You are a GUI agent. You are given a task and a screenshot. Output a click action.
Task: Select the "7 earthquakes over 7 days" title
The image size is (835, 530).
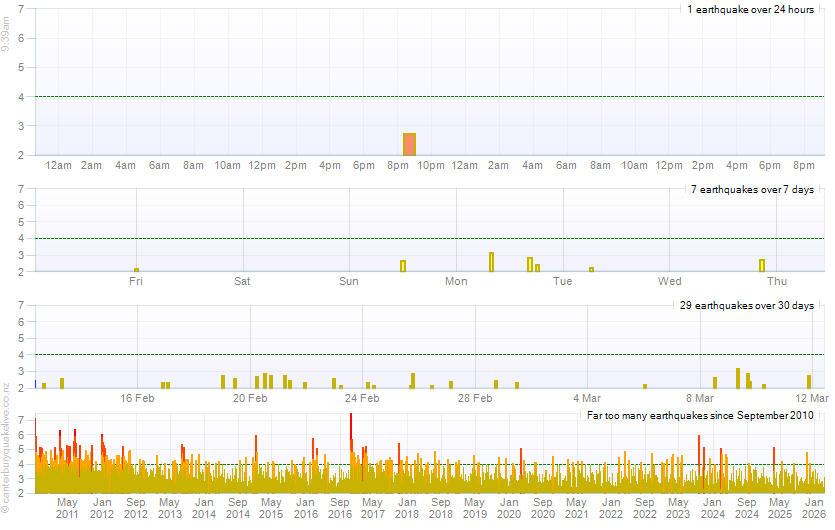(752, 190)
